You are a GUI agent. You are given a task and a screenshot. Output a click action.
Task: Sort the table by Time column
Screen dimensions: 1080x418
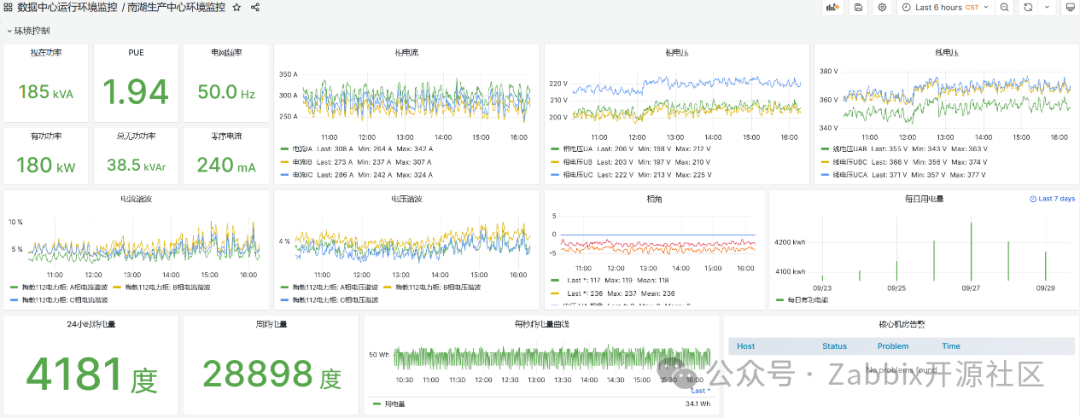951,346
